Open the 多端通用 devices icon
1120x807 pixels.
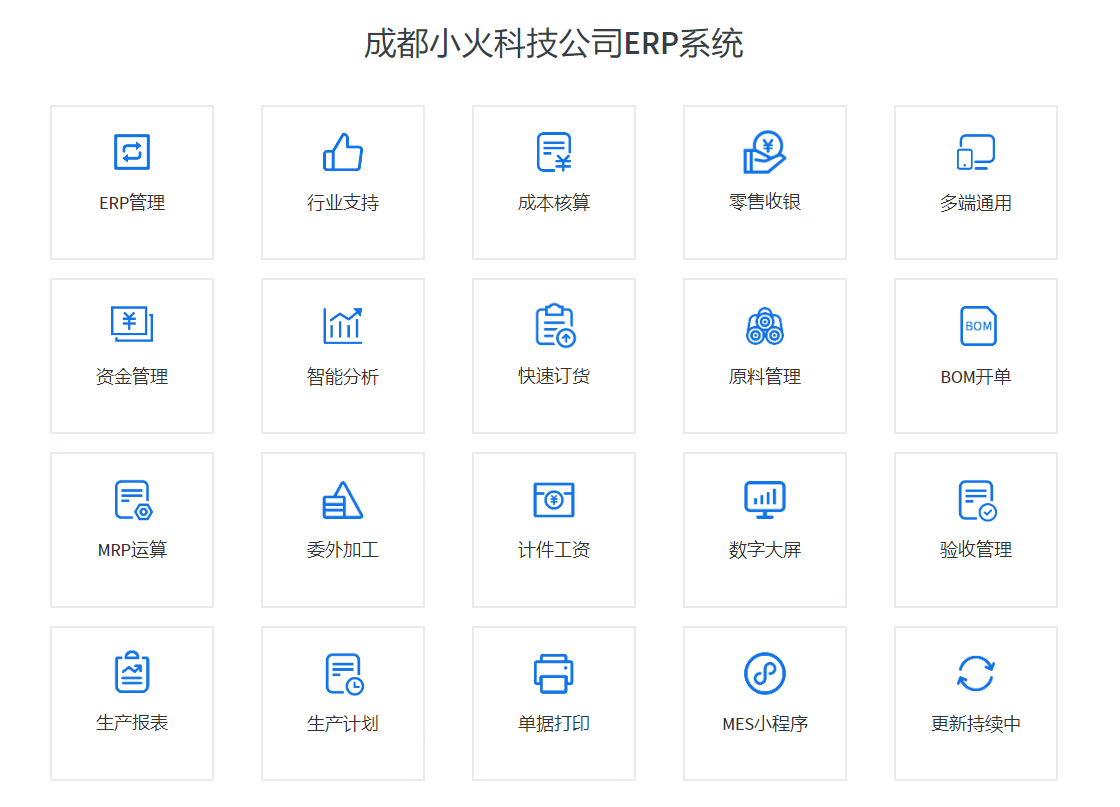976,152
